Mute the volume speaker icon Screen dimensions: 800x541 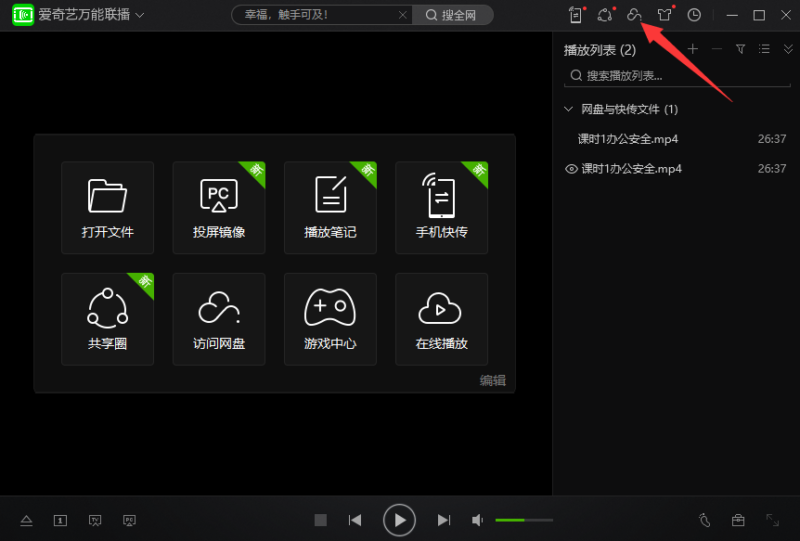click(478, 520)
